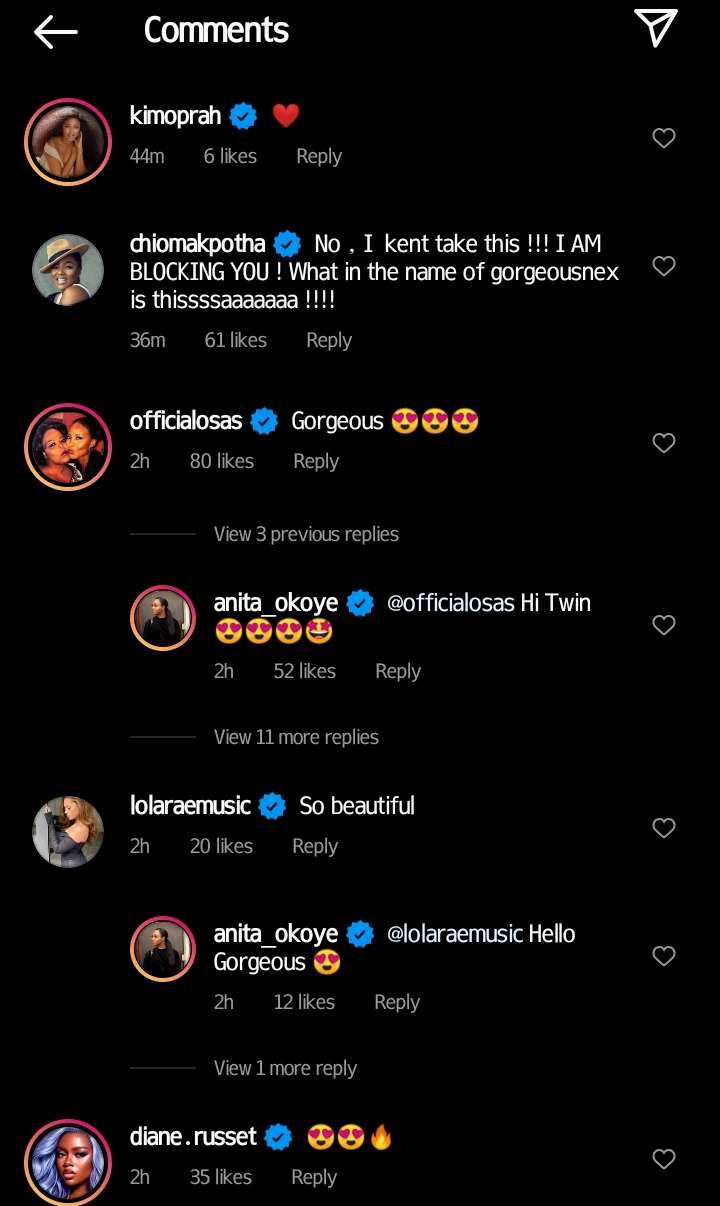Expand View 3 previous replies
This screenshot has height=1206, width=720.
coord(306,534)
